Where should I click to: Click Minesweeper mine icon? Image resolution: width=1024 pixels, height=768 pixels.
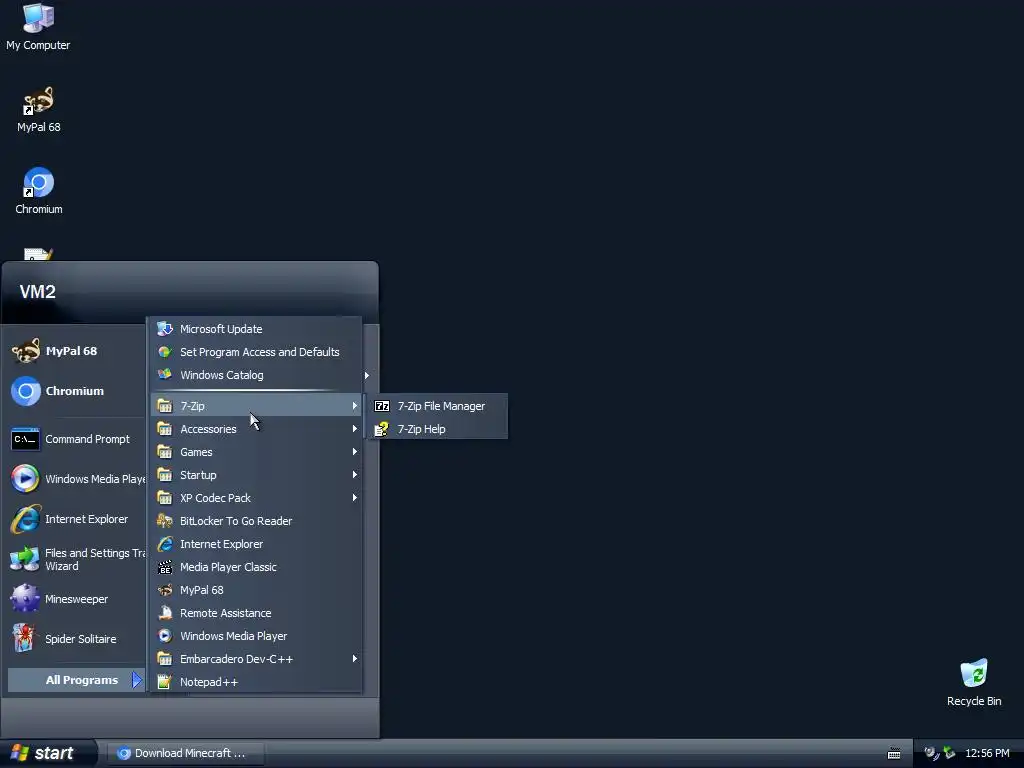[25, 599]
